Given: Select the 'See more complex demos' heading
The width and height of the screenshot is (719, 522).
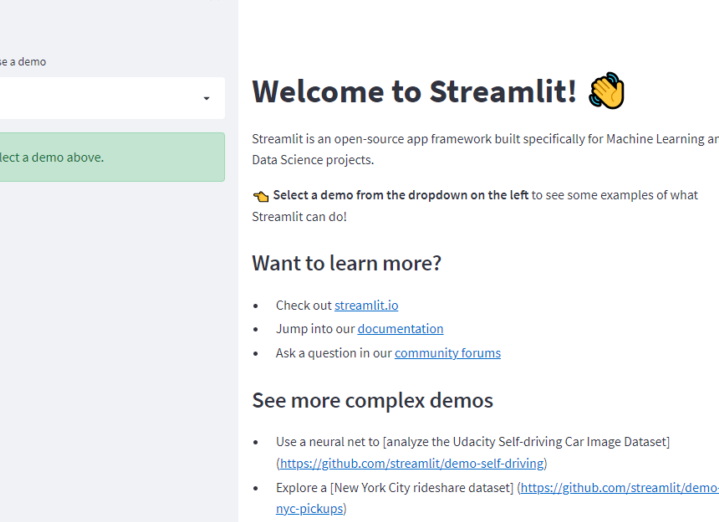Looking at the screenshot, I should [x=372, y=401].
